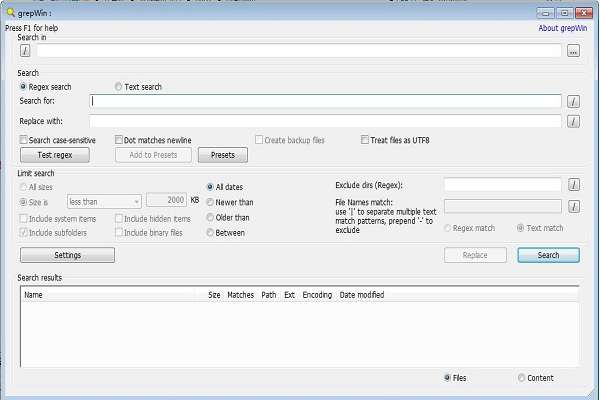Click the slash button beside Search in field

(x=25, y=51)
